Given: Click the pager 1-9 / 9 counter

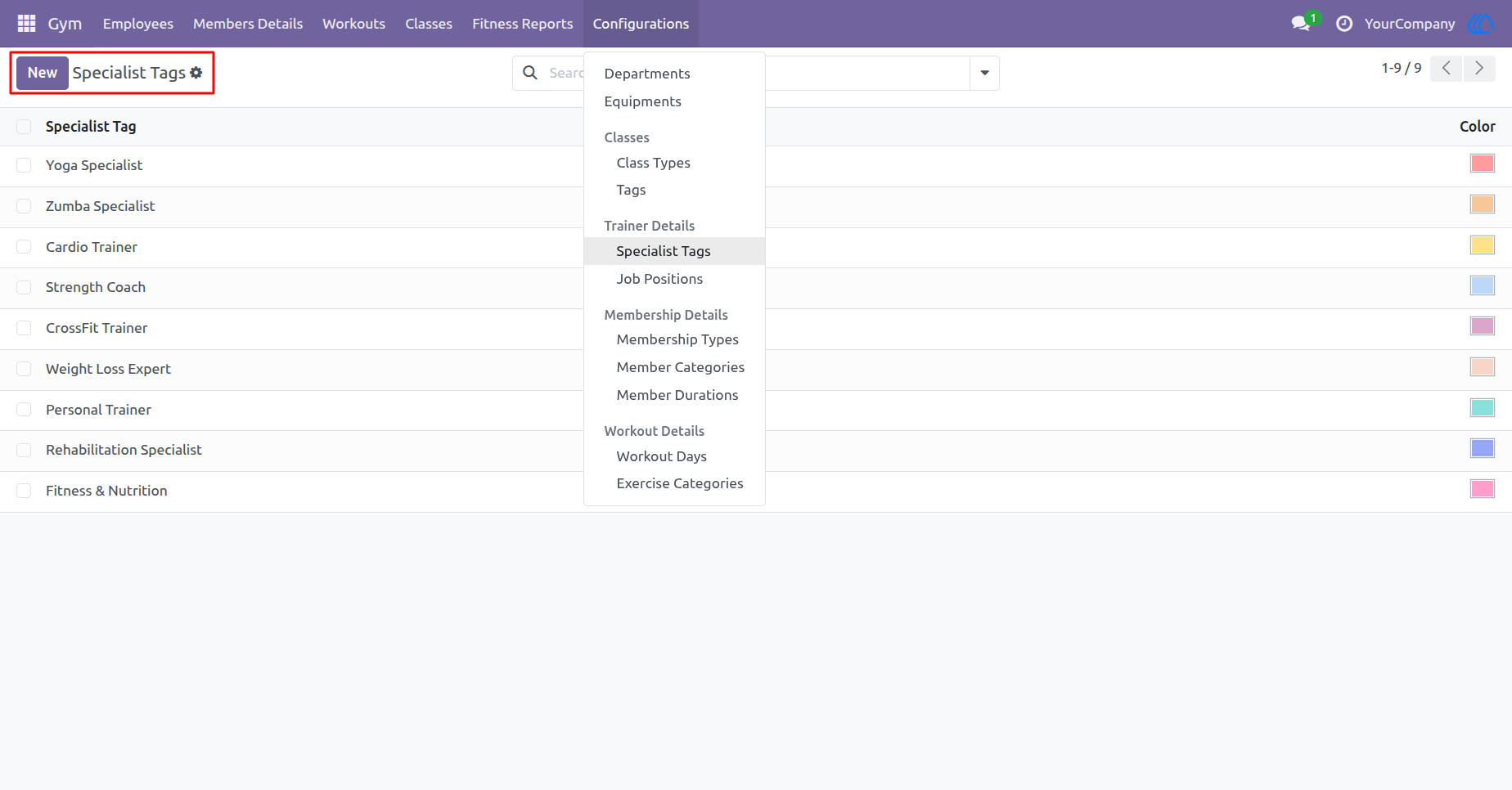Looking at the screenshot, I should tap(1402, 68).
